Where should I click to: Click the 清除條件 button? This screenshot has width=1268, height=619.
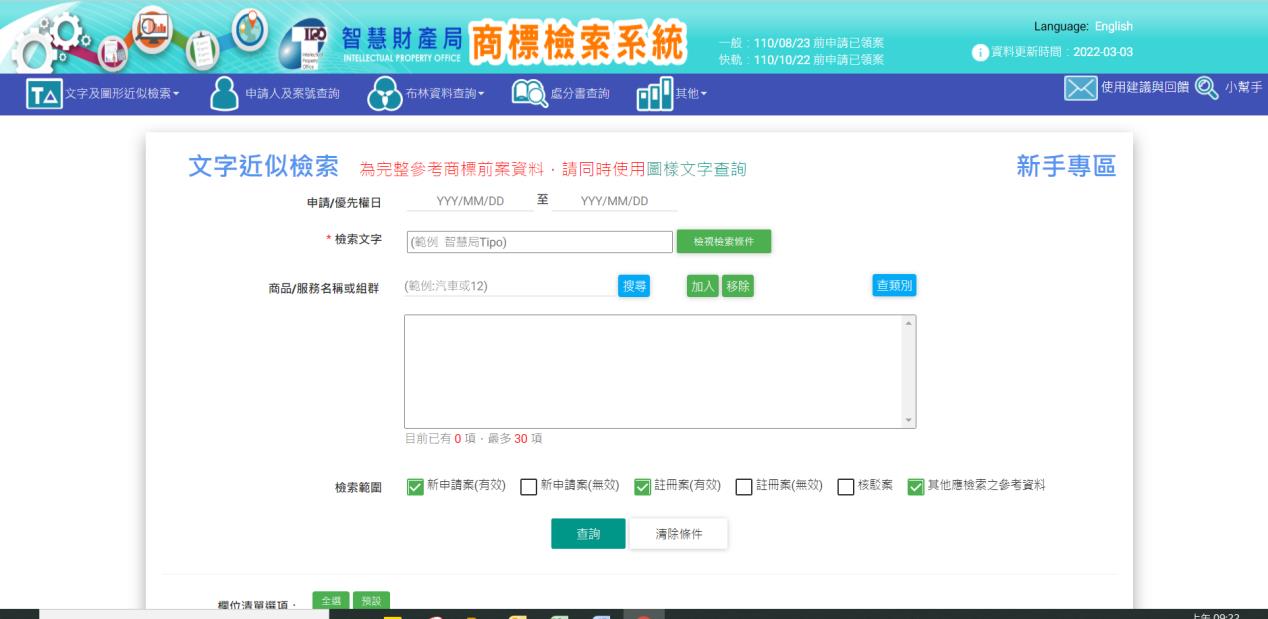[679, 534]
